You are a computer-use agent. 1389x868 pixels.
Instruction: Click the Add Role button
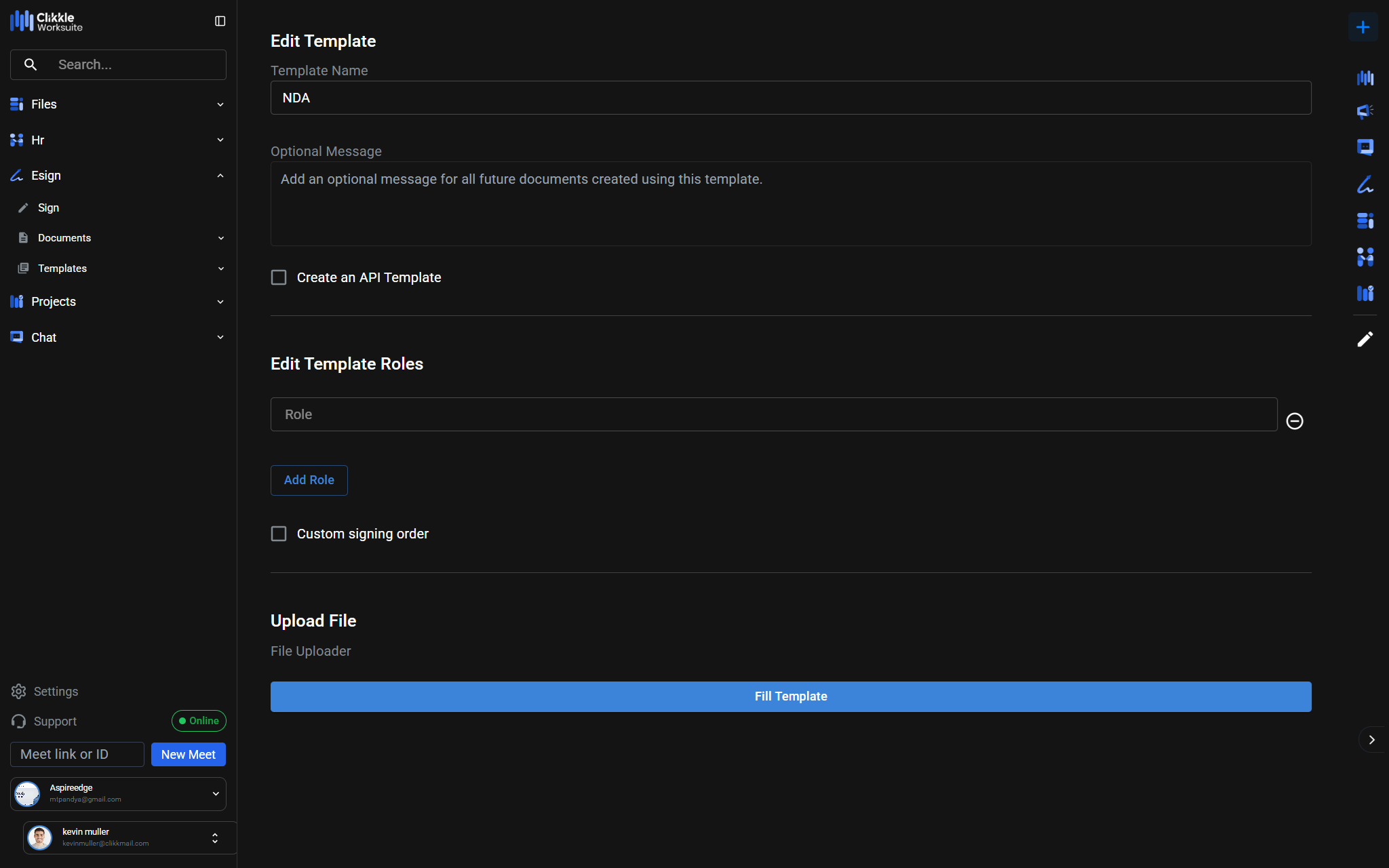tap(309, 480)
